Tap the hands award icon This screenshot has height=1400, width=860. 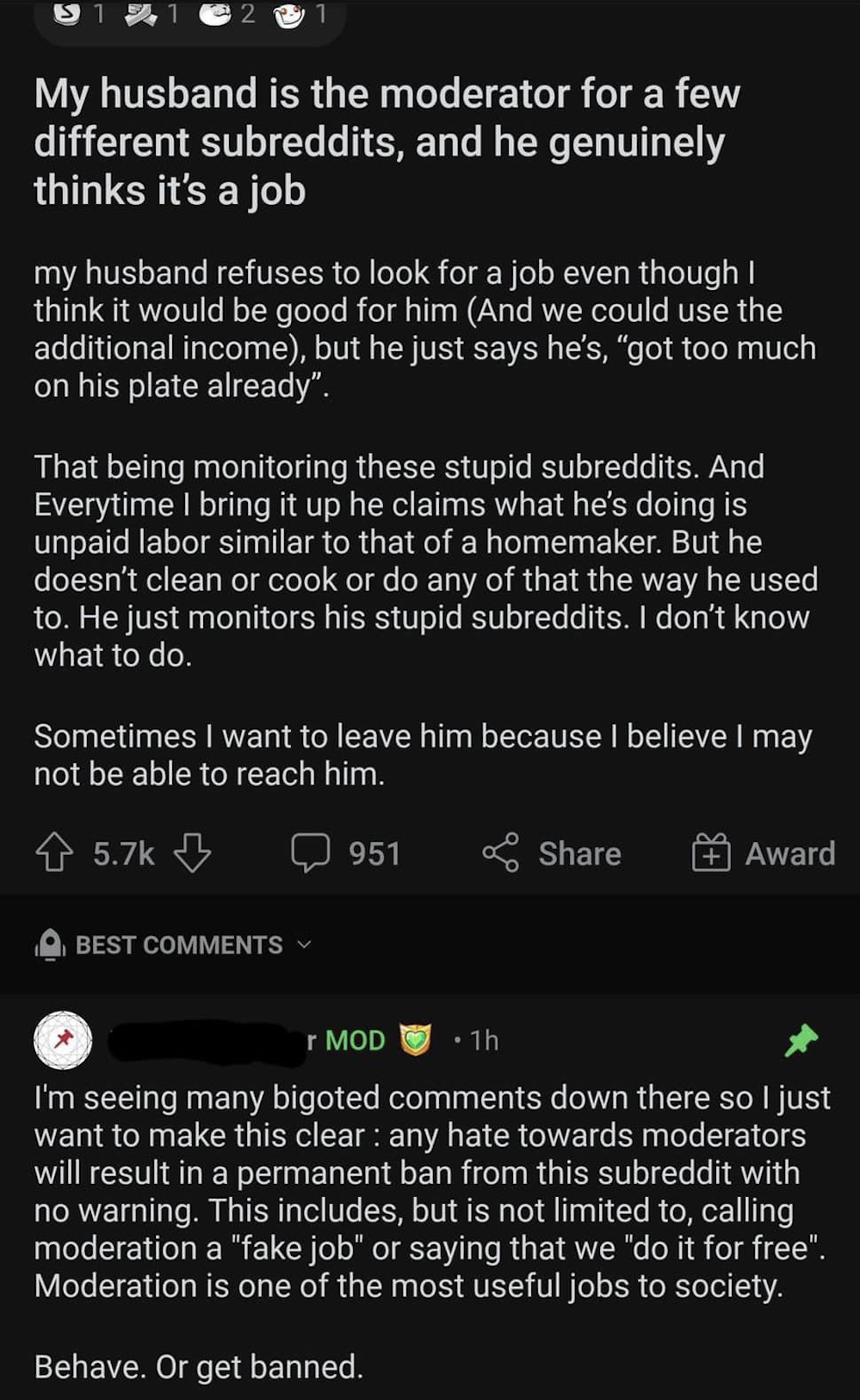pyautogui.click(x=140, y=14)
